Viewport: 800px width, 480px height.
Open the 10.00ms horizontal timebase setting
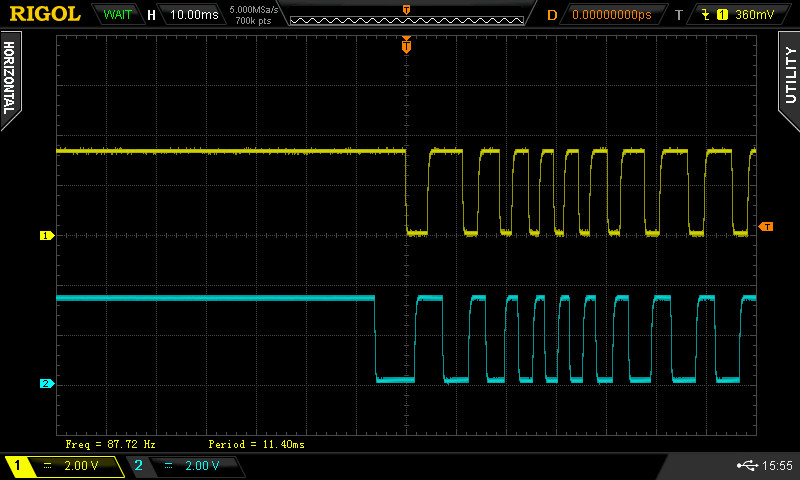193,15
